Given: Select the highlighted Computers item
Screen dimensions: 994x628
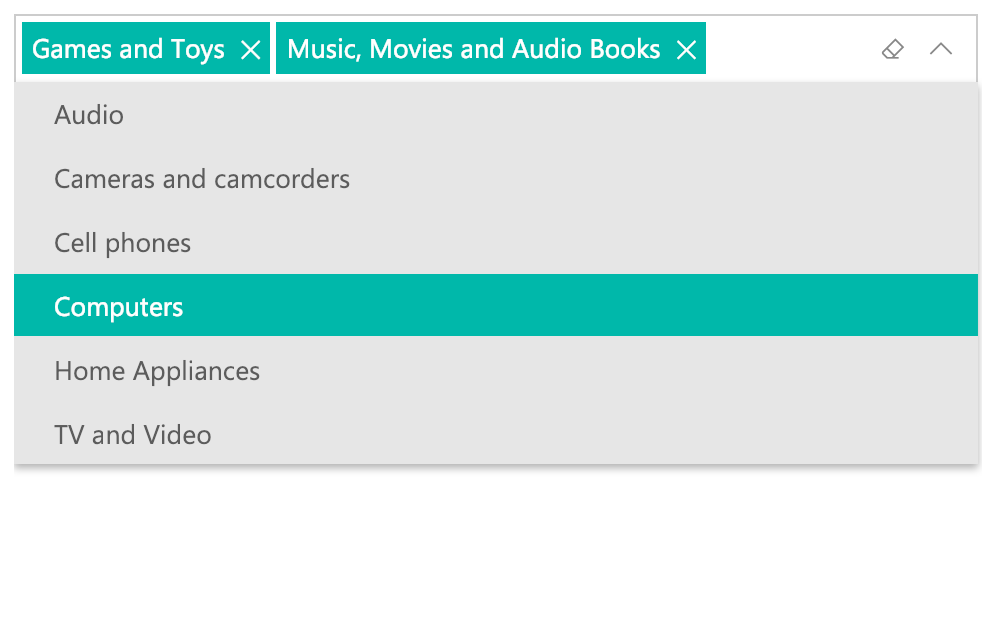Looking at the screenshot, I should pos(496,305).
